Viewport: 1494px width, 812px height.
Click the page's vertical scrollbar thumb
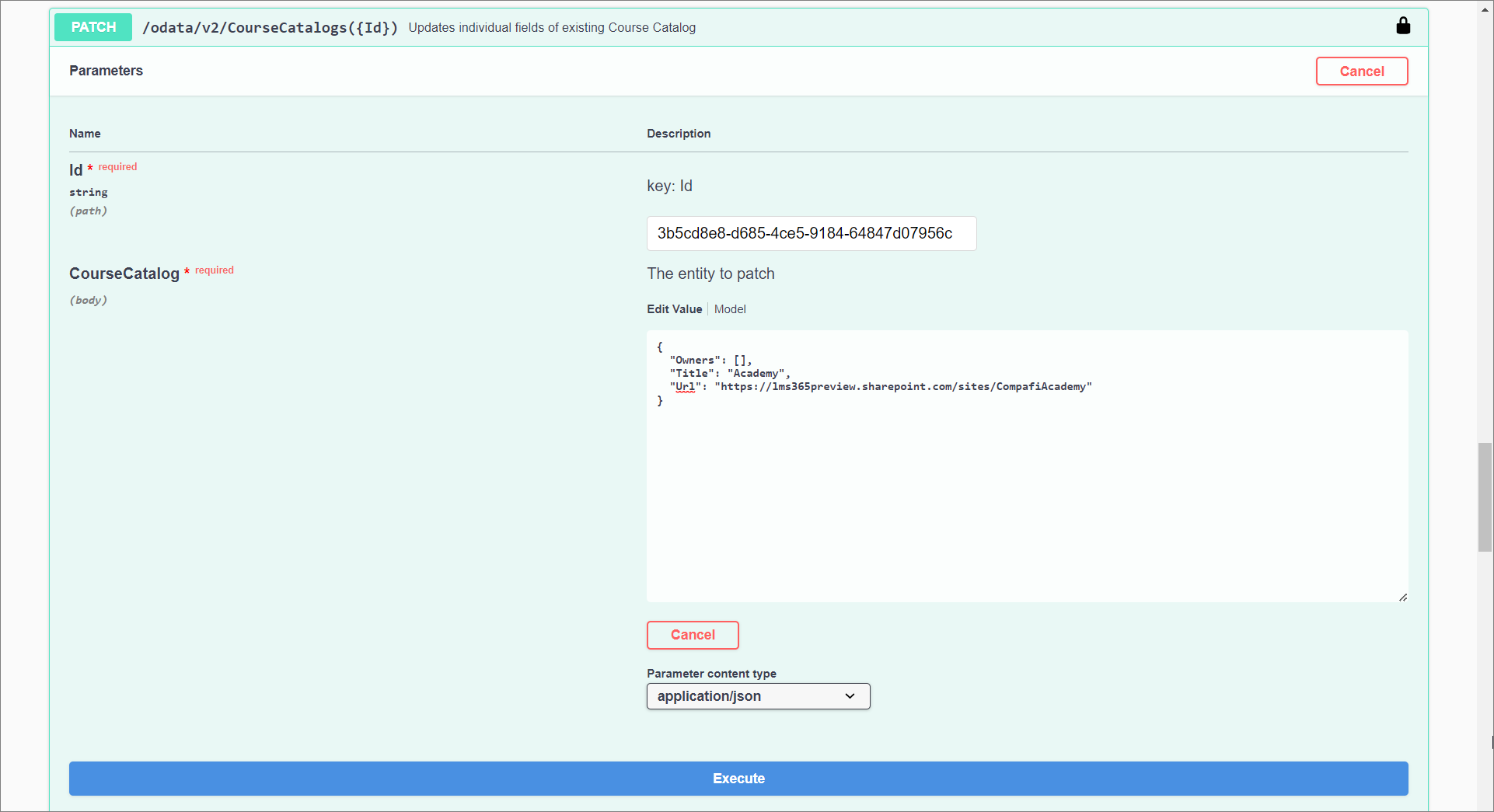[x=1485, y=497]
